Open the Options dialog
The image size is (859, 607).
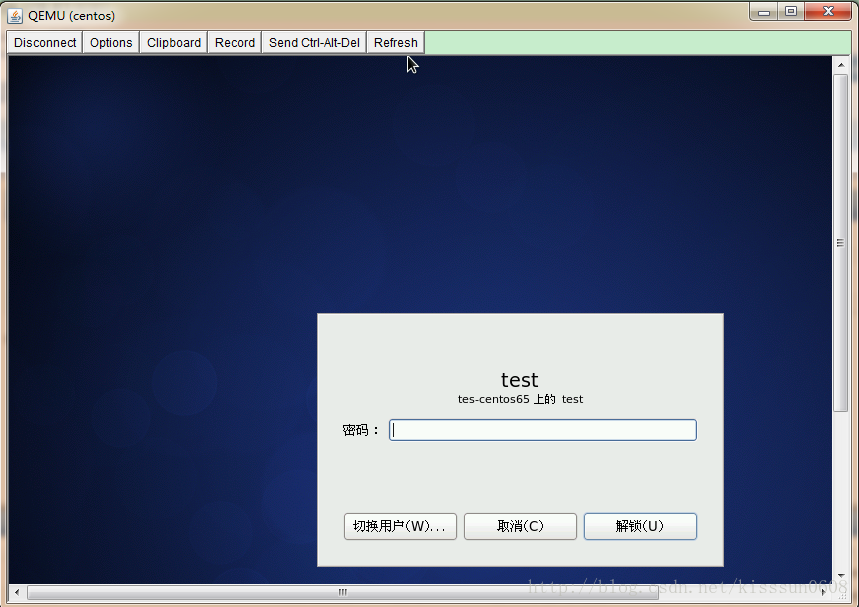111,43
